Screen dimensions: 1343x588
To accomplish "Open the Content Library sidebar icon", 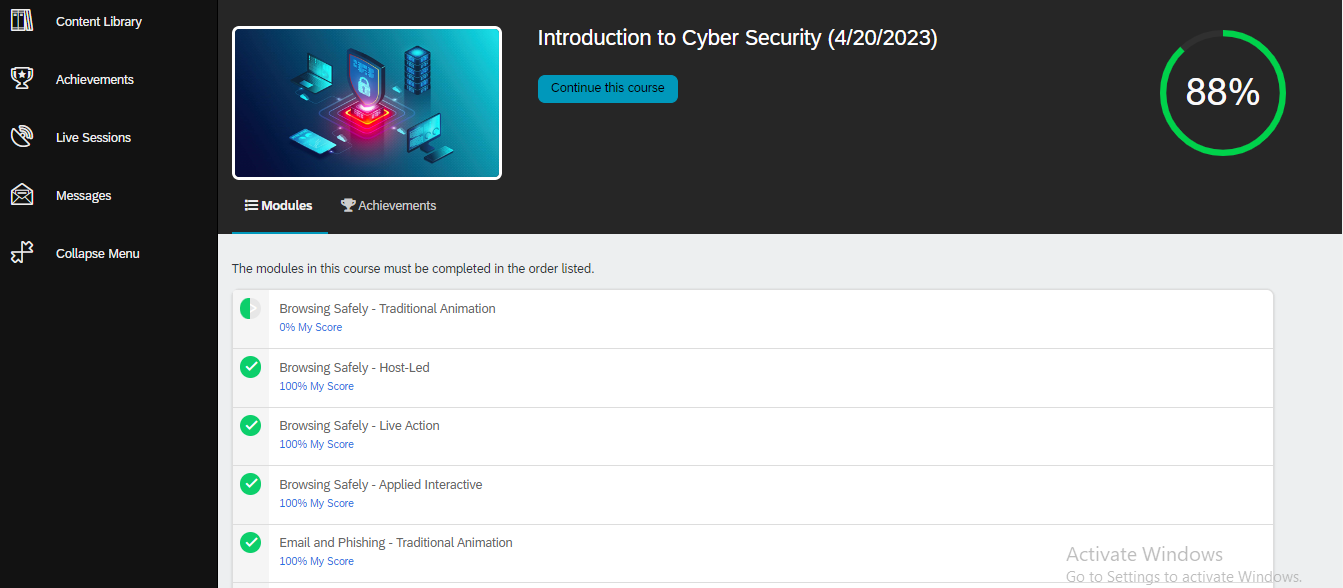I will 22,20.
